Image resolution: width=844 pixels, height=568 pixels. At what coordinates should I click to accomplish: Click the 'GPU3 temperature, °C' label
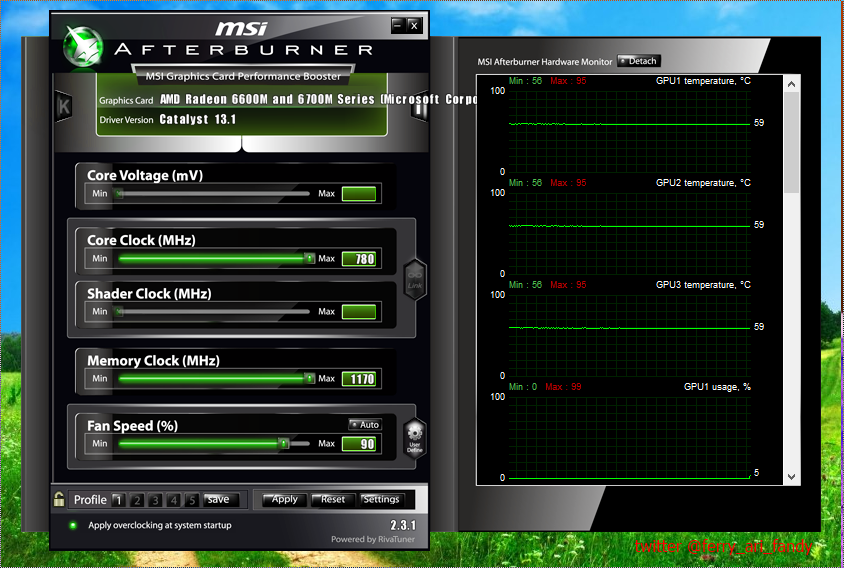tap(703, 285)
